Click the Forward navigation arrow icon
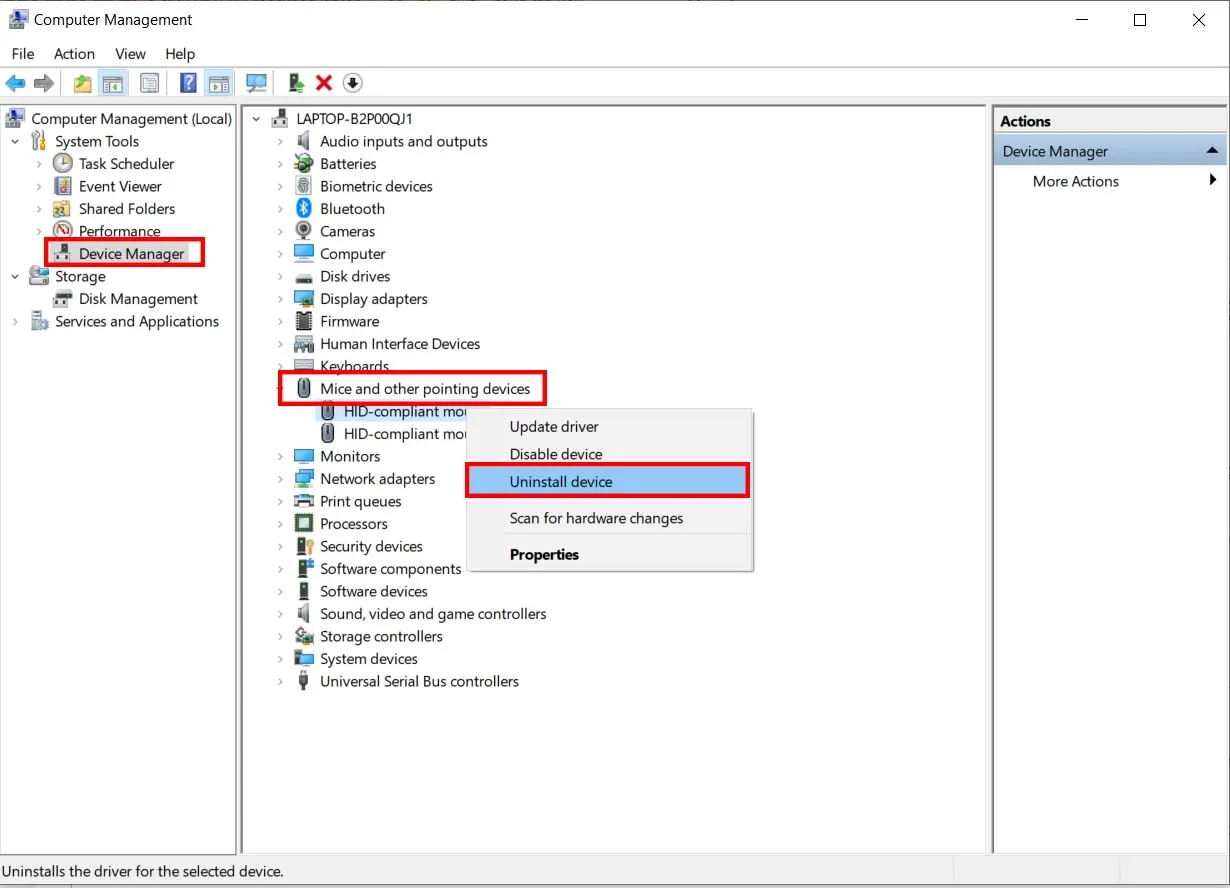Screen dimensions: 1230x888 (x=45, y=82)
